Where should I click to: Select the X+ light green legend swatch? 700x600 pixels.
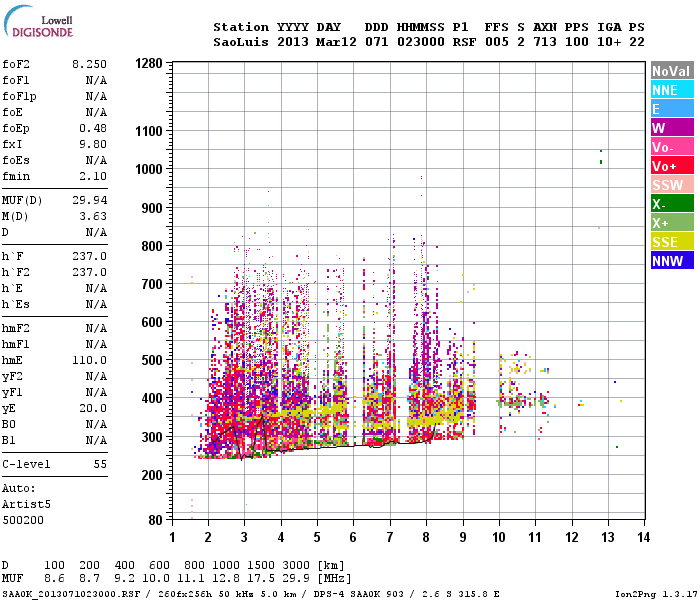tap(672, 223)
